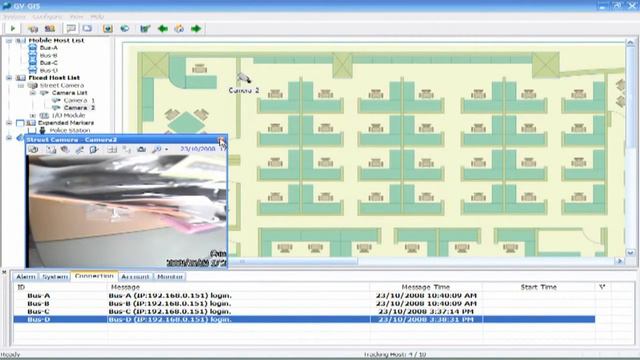Click the speech-bubble message icon in main toolbar
Screen dimensions: 640x360
(71, 29)
